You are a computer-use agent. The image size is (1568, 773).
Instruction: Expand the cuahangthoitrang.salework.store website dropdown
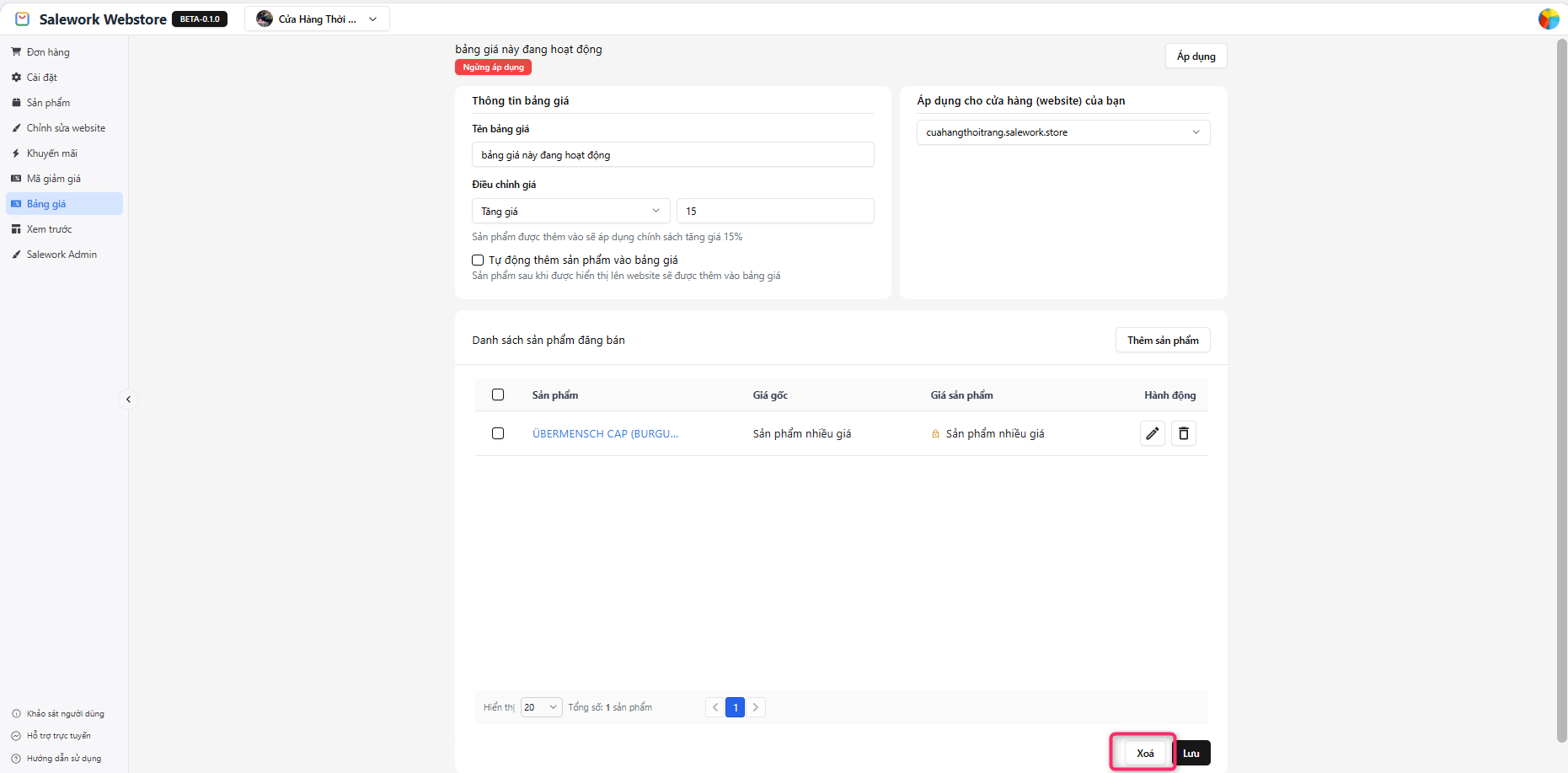(x=1062, y=132)
